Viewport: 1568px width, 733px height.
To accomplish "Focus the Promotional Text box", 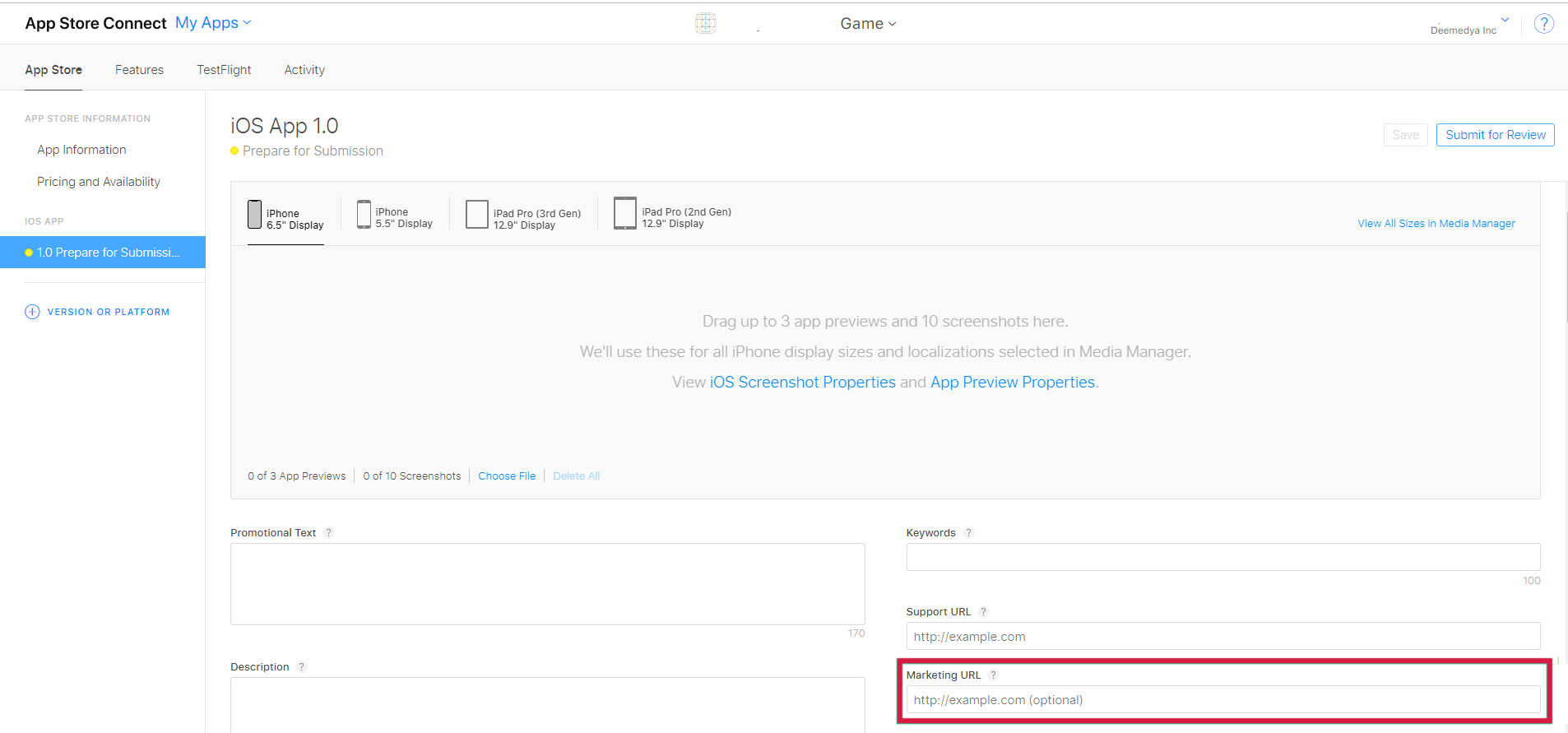I will point(547,584).
